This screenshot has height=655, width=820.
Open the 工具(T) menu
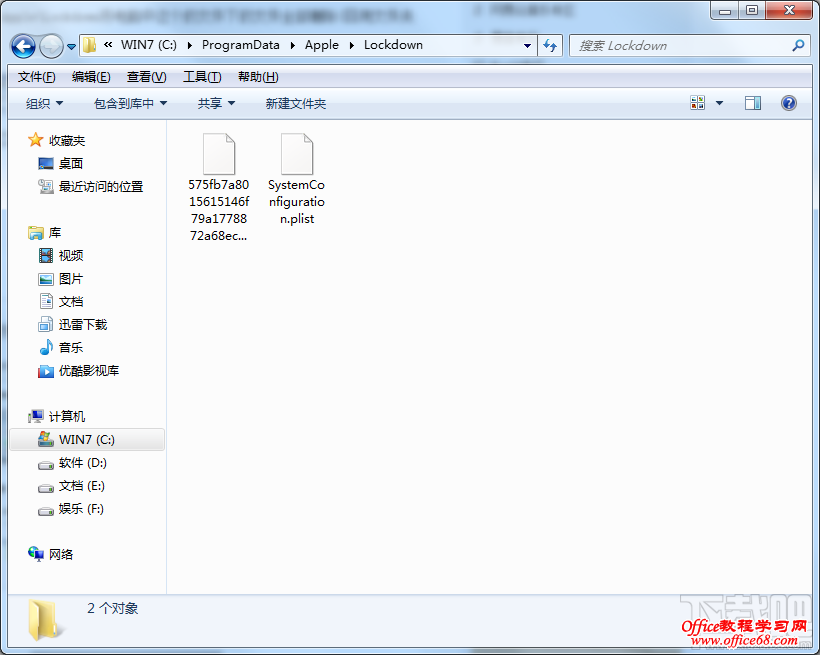point(202,77)
